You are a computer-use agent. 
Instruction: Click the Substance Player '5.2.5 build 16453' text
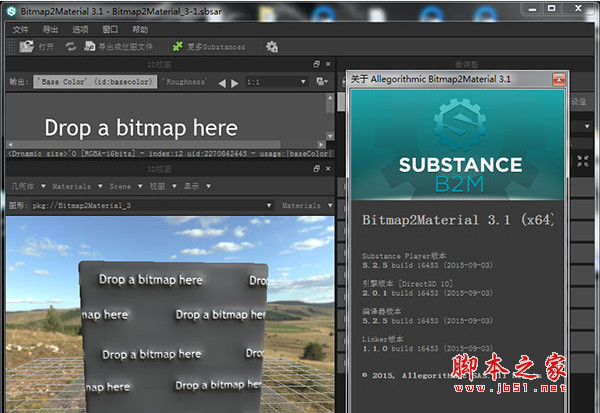coord(427,265)
